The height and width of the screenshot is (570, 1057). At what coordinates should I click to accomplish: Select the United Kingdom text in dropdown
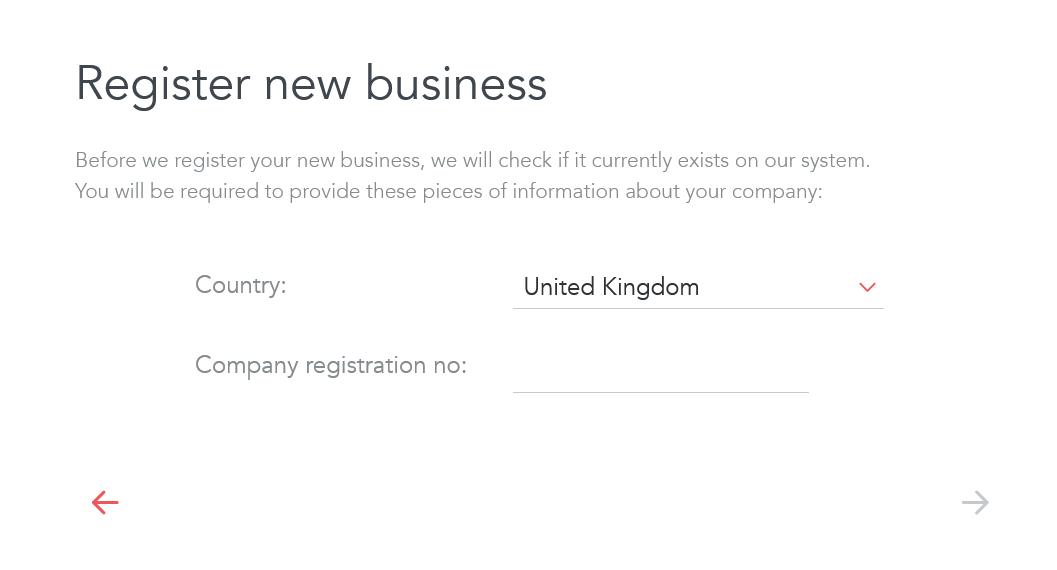click(x=611, y=288)
